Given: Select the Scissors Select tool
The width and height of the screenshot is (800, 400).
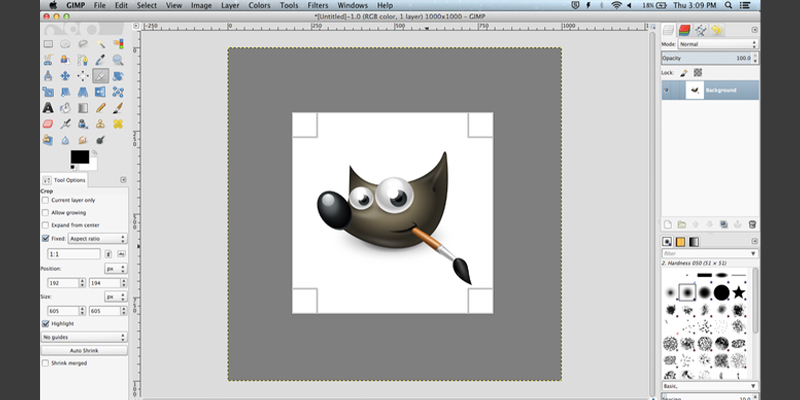Looking at the screenshot, I should coord(48,60).
